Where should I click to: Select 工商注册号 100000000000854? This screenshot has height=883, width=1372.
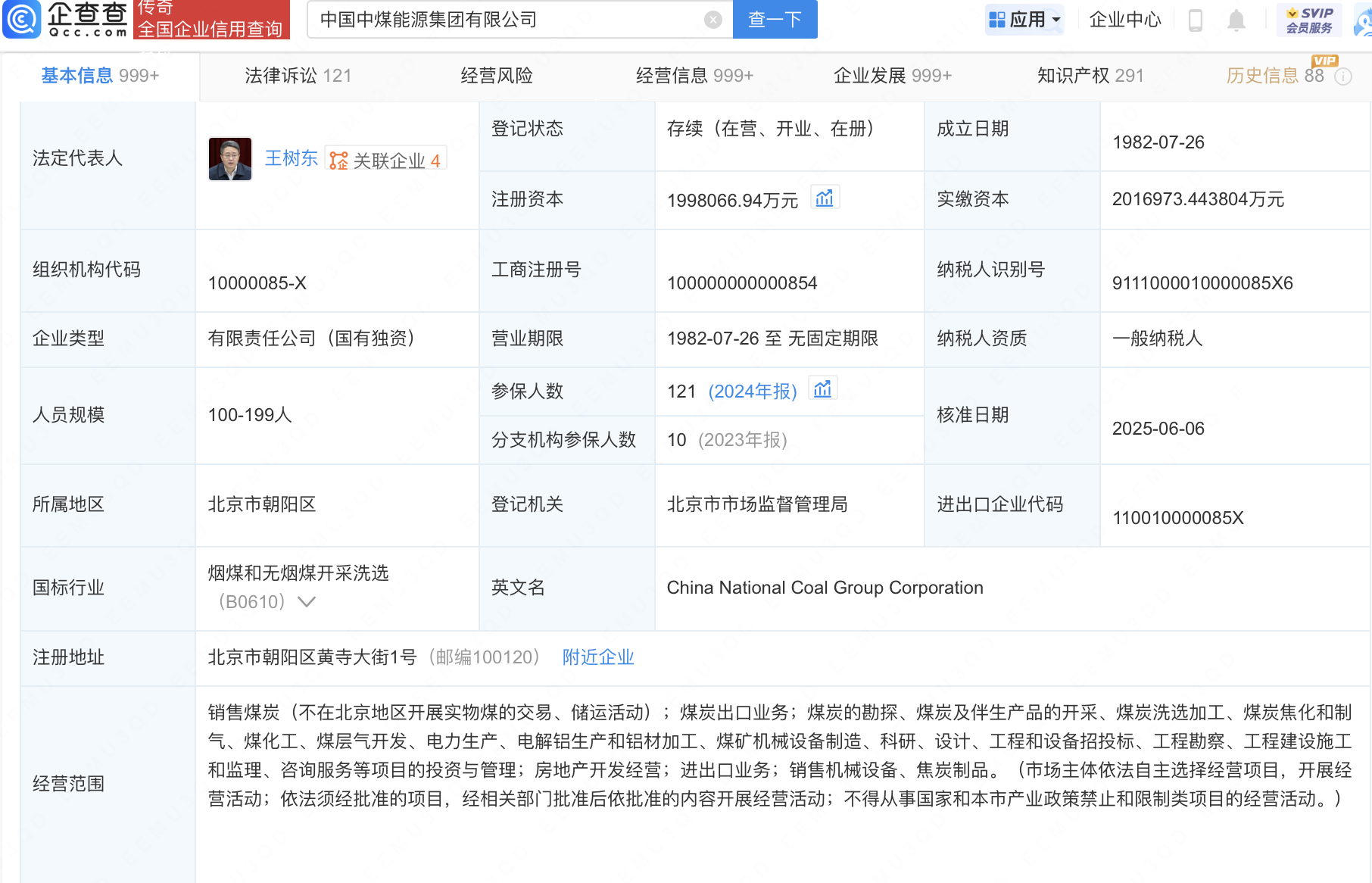coord(742,283)
